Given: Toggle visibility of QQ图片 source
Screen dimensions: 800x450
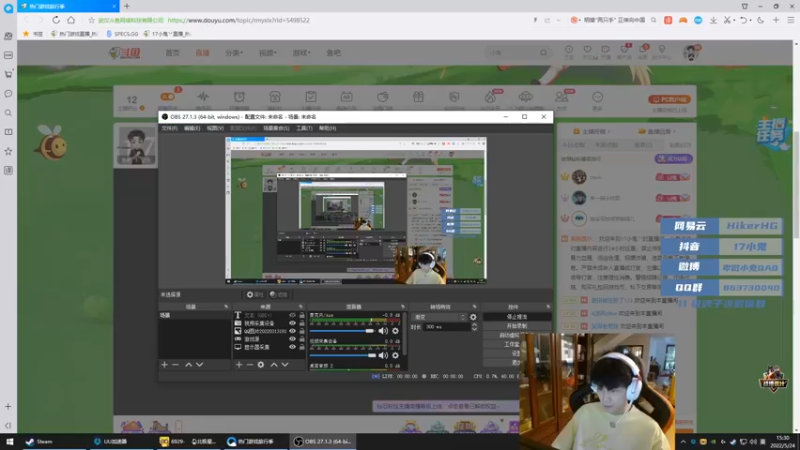Looking at the screenshot, I should (292, 331).
